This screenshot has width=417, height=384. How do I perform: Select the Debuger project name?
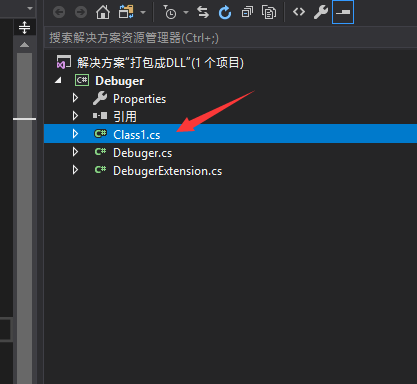click(119, 81)
